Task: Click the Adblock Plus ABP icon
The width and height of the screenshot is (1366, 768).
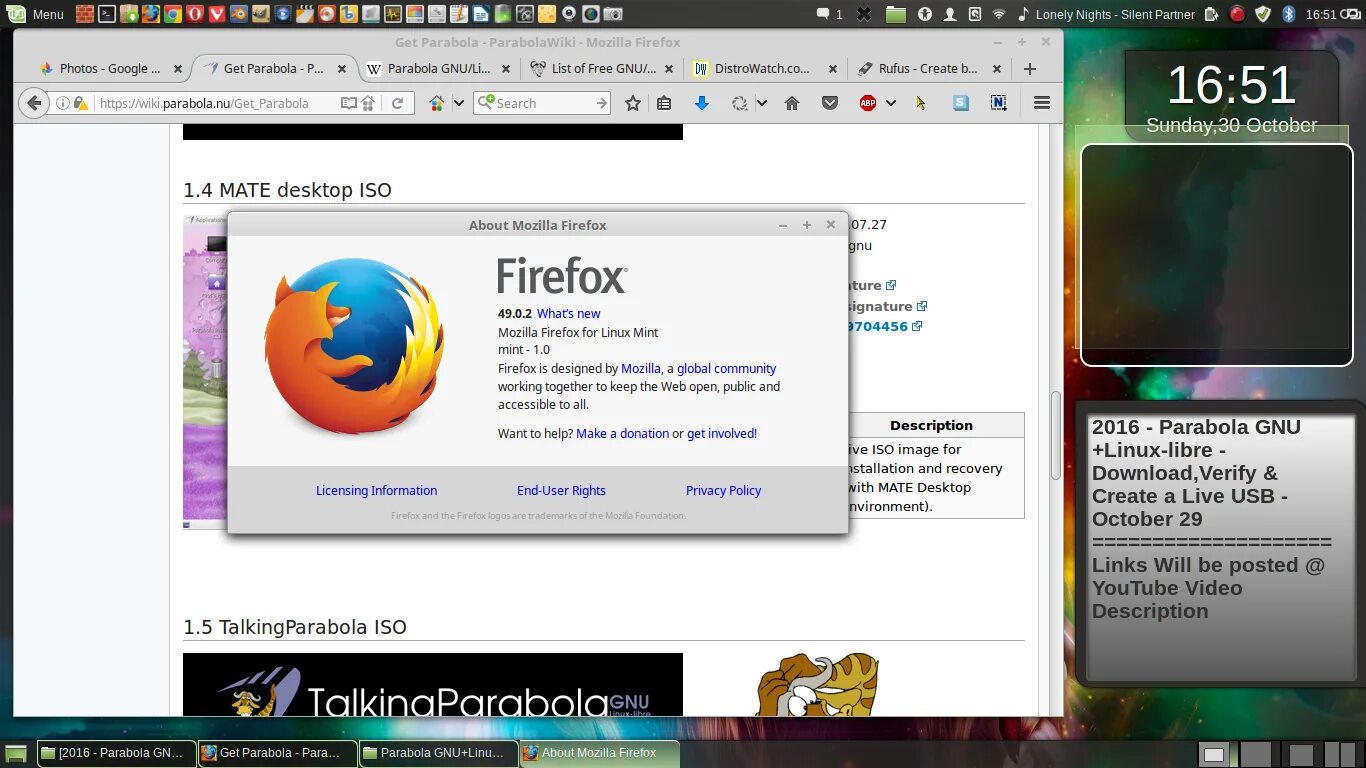Action: [x=868, y=103]
